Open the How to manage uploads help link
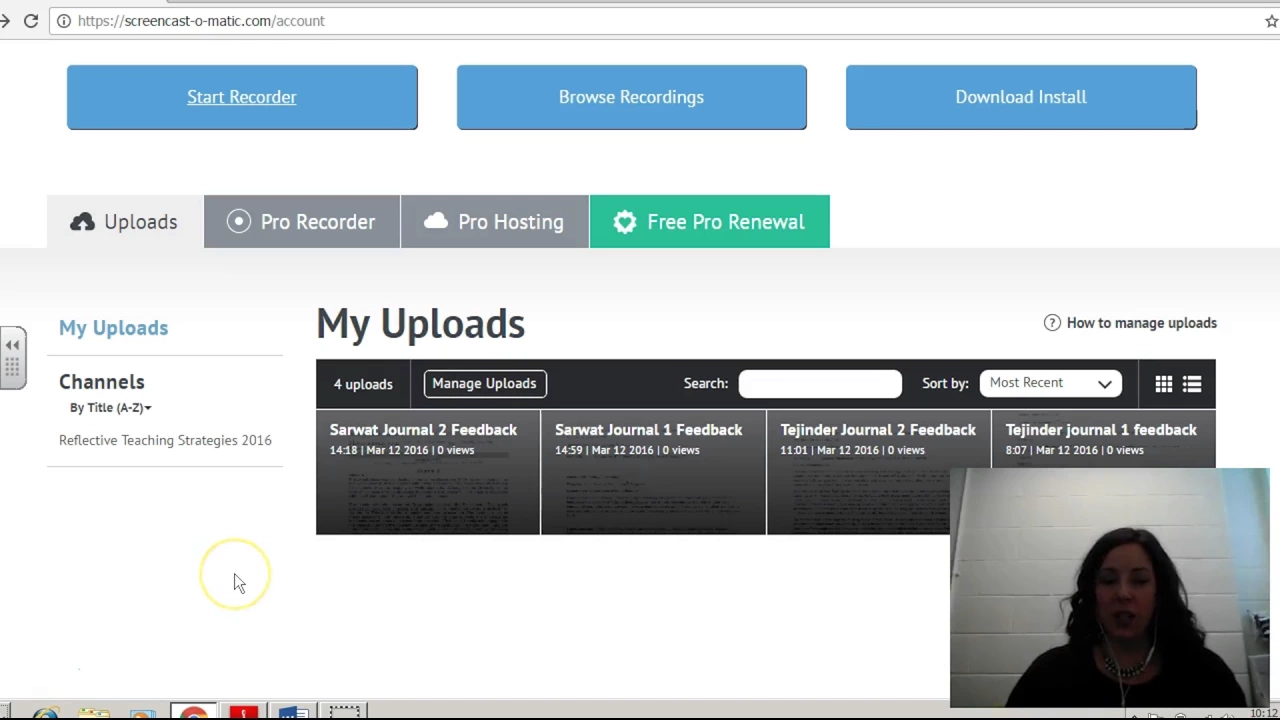1280x720 pixels. (1130, 323)
